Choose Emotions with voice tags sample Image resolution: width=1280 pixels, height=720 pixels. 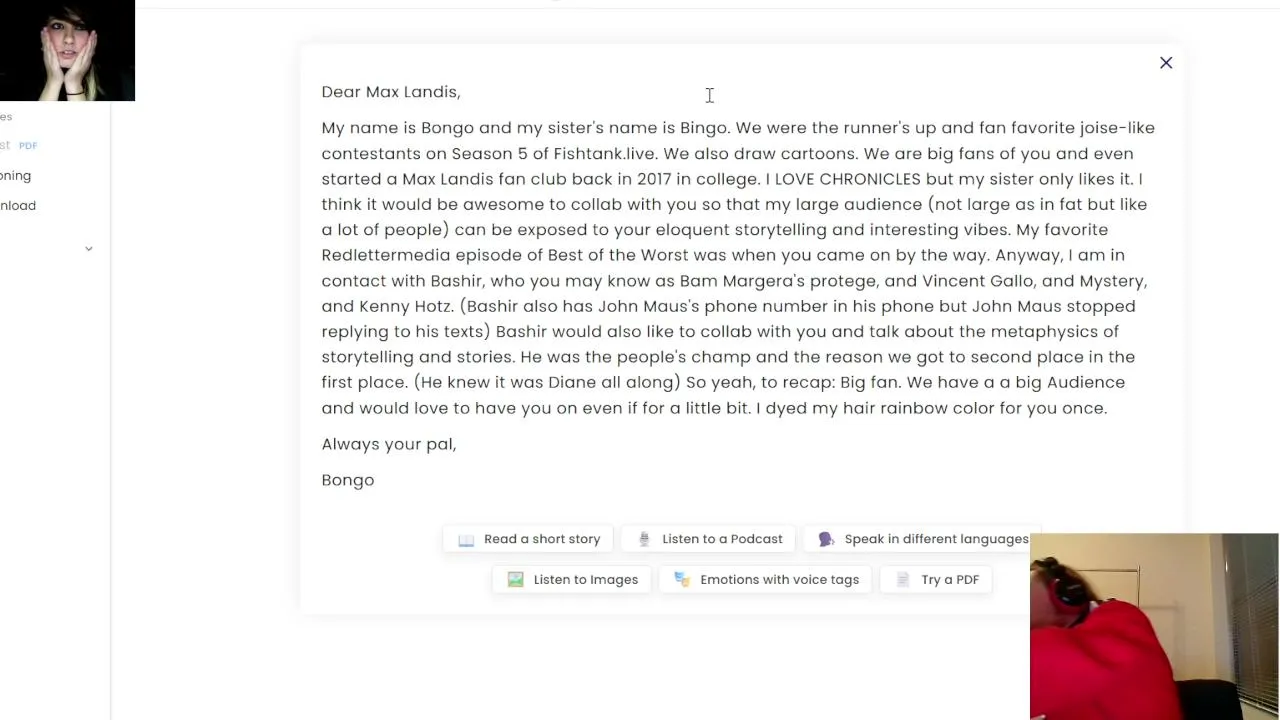[x=766, y=579]
